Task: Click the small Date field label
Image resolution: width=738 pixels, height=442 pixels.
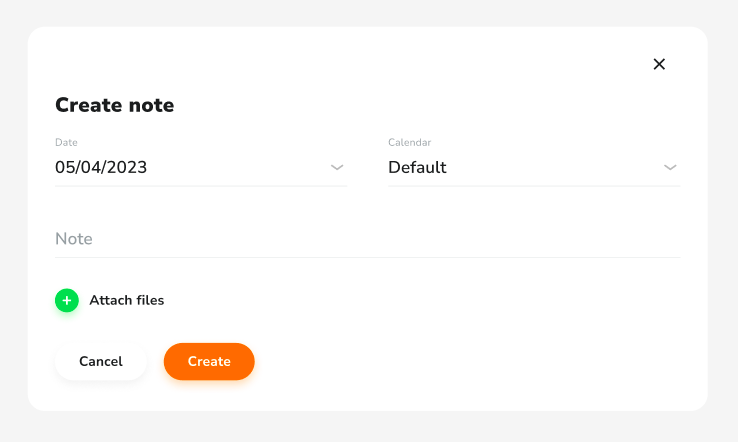Action: click(x=66, y=142)
